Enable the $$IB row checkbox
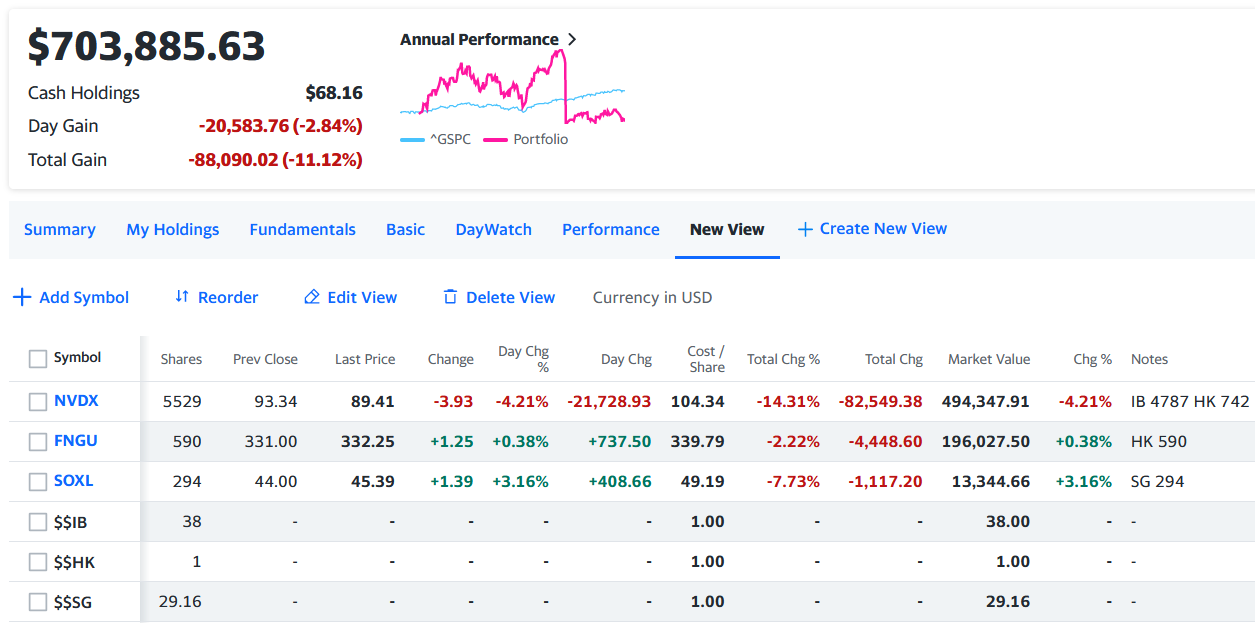The image size is (1255, 623). point(38,521)
